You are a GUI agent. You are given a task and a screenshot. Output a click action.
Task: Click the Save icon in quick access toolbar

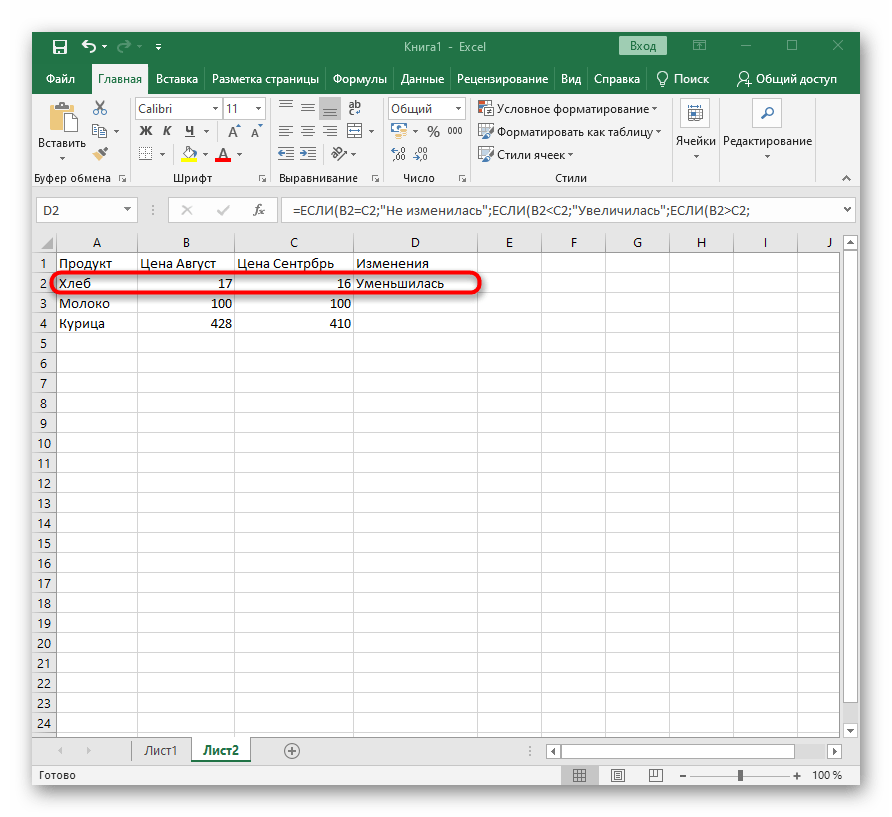[60, 47]
